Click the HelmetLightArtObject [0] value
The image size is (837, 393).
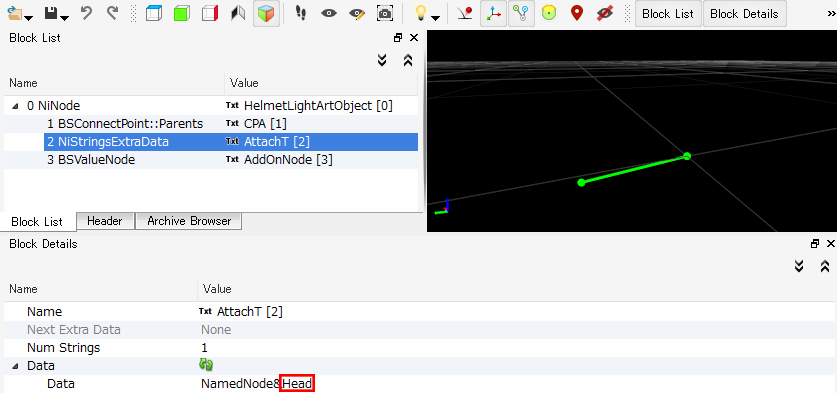coord(318,106)
